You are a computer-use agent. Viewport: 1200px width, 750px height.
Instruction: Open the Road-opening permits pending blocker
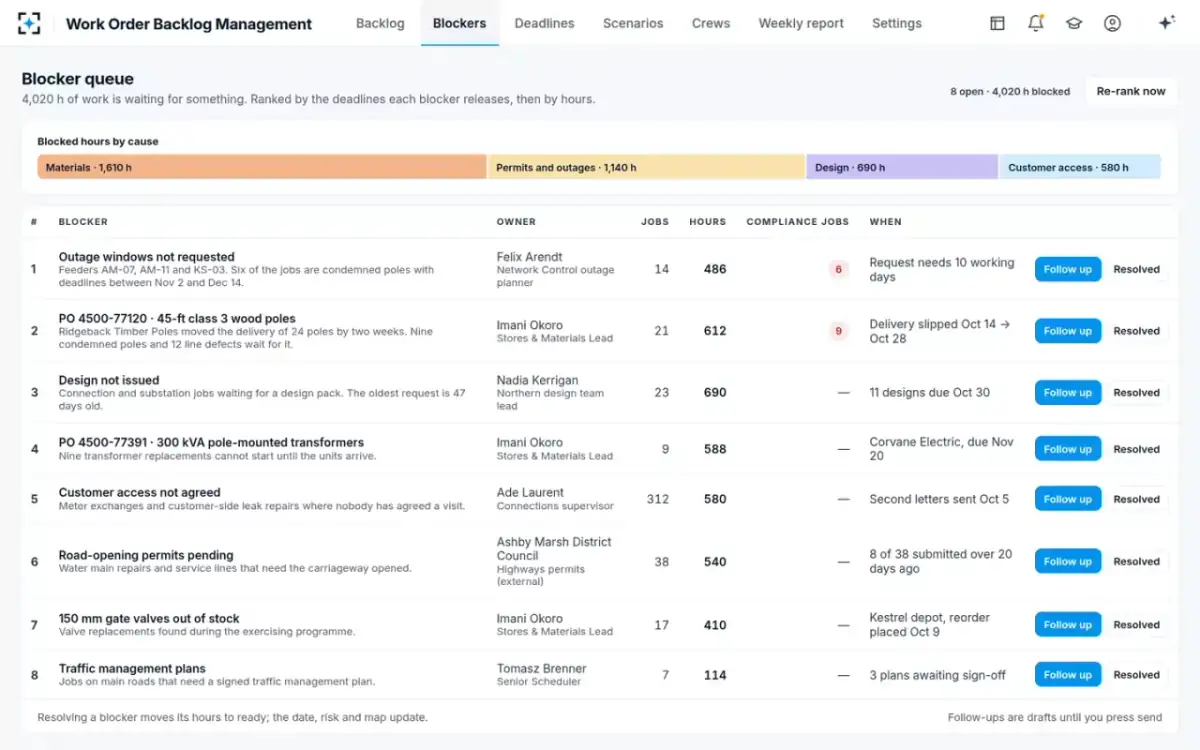pos(146,555)
